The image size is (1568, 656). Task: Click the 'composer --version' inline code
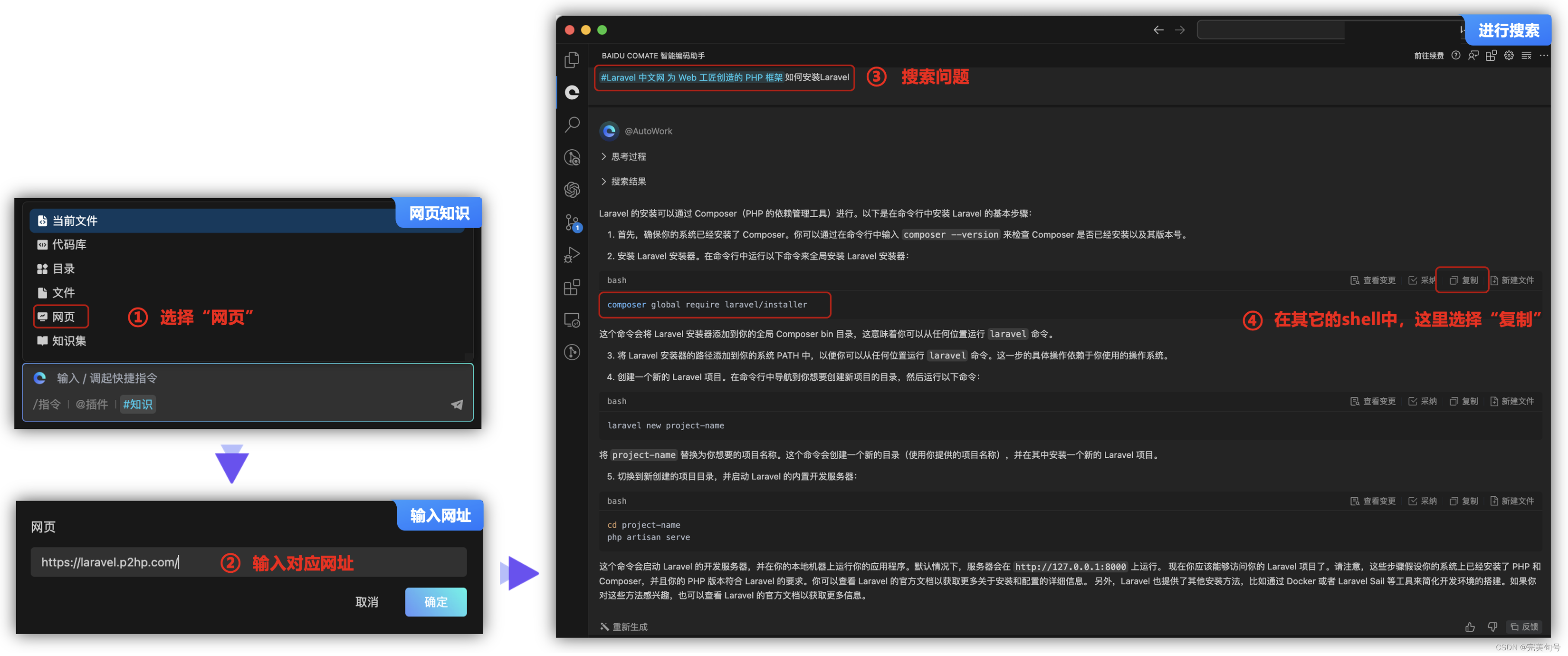tap(951, 234)
